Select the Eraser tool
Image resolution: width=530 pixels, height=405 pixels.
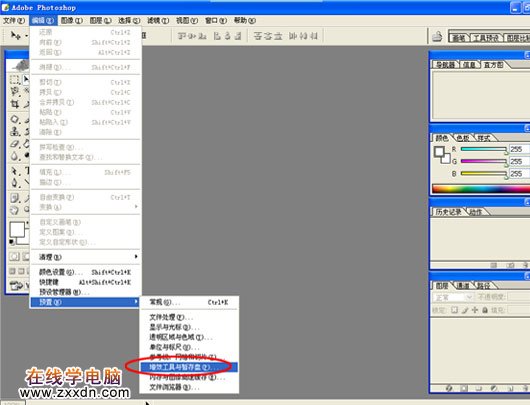point(15,144)
